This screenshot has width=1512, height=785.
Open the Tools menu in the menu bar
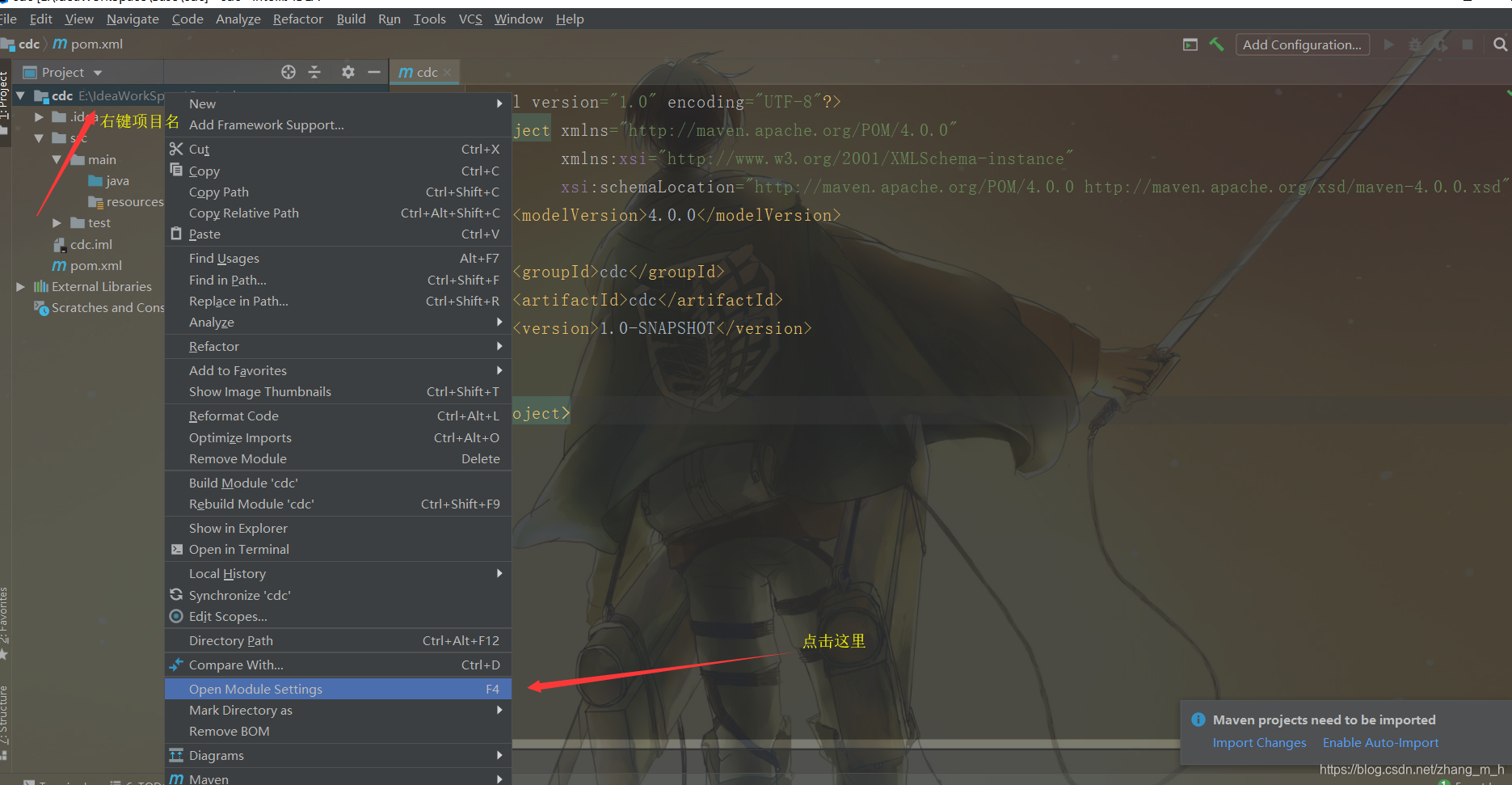(x=429, y=19)
